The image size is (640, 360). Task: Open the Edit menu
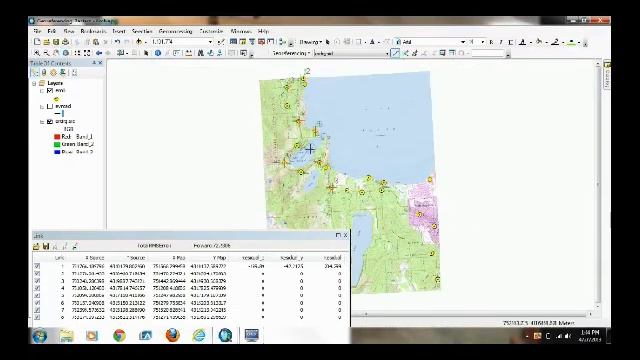(51, 31)
